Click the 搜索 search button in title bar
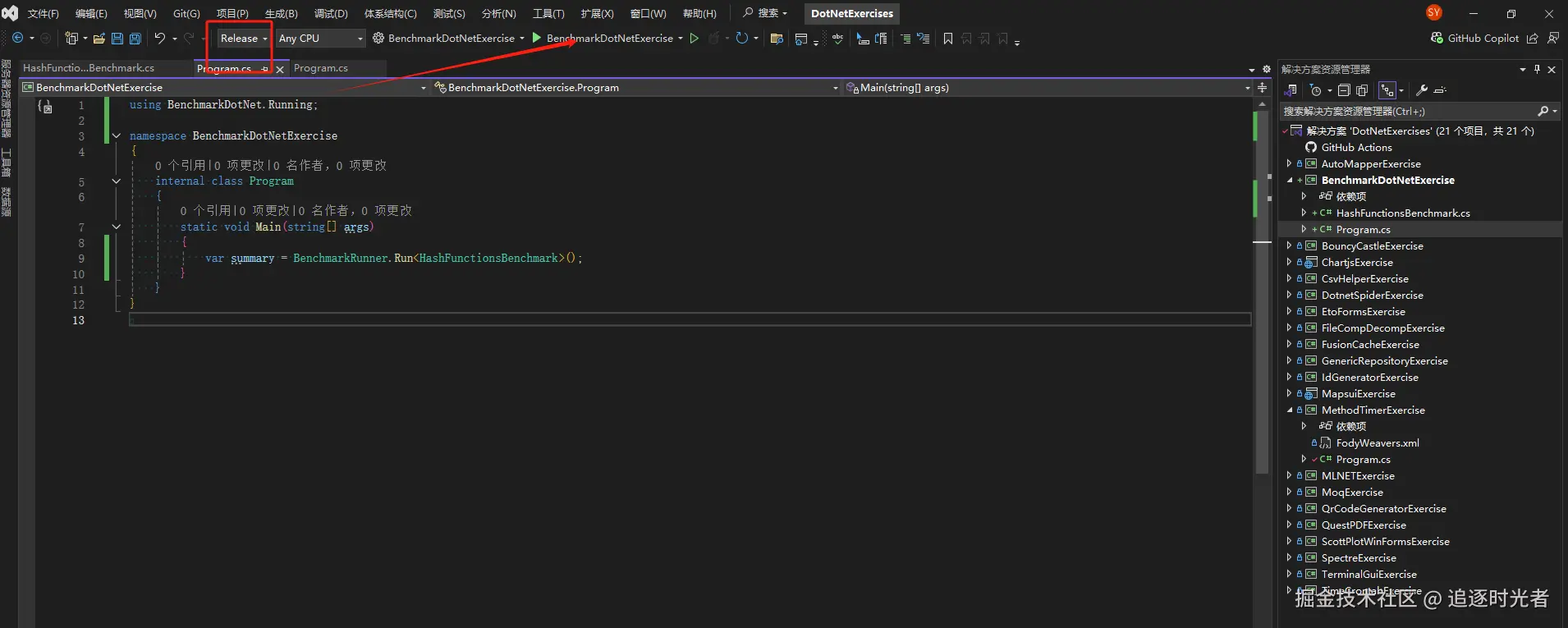Viewport: 1568px width, 628px height. [x=764, y=13]
